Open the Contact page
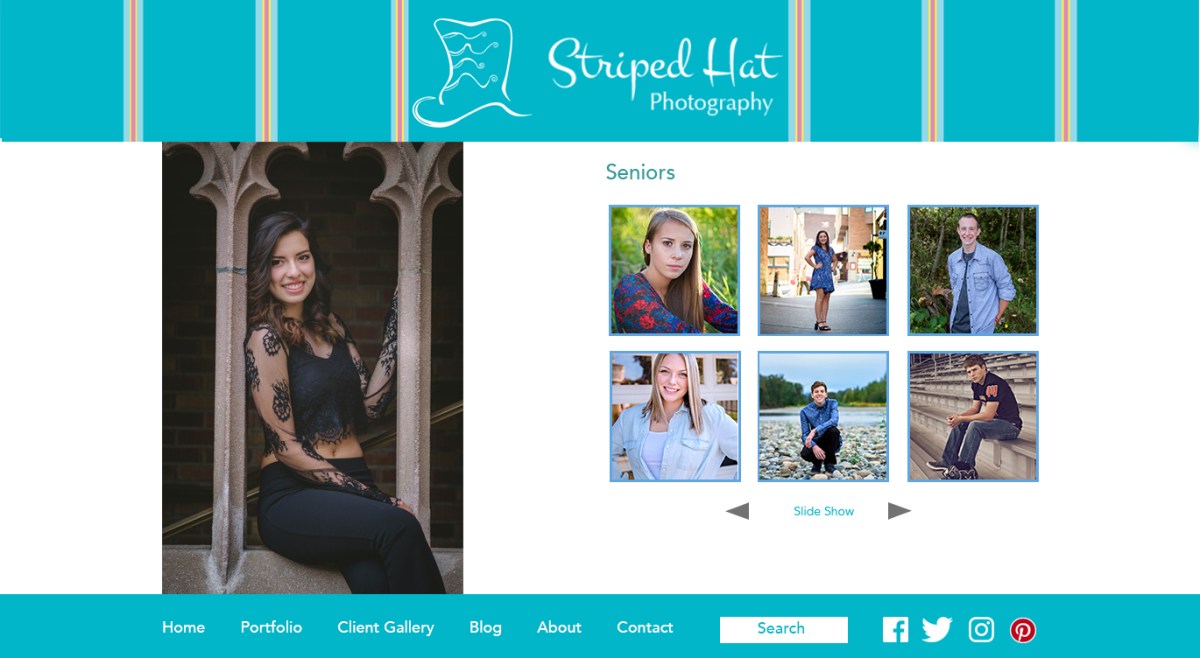 pyautogui.click(x=644, y=627)
